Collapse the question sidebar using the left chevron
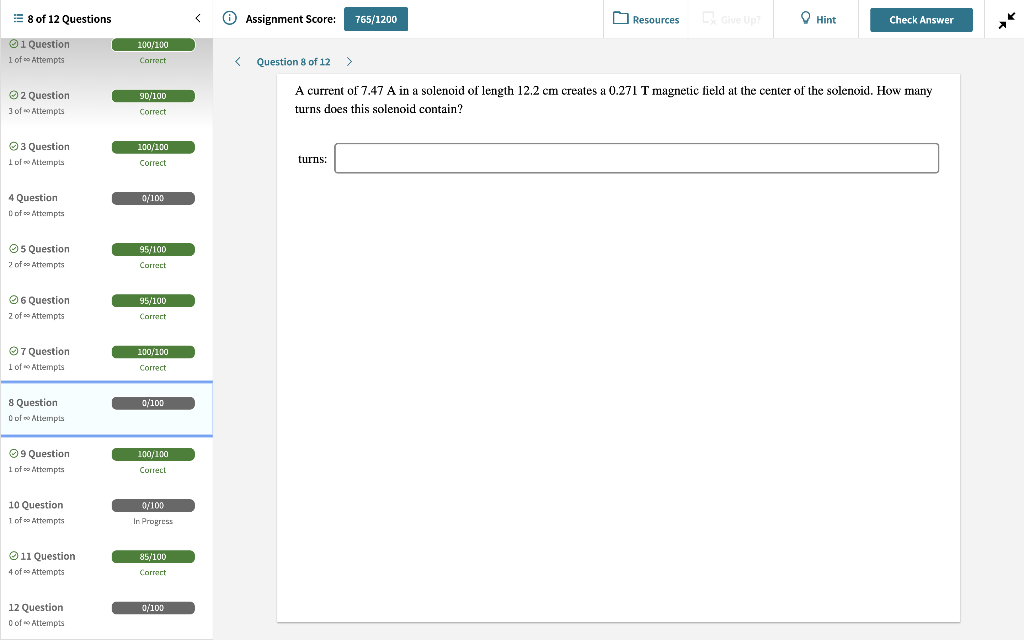Screen dimensions: 1024x640 197,17
